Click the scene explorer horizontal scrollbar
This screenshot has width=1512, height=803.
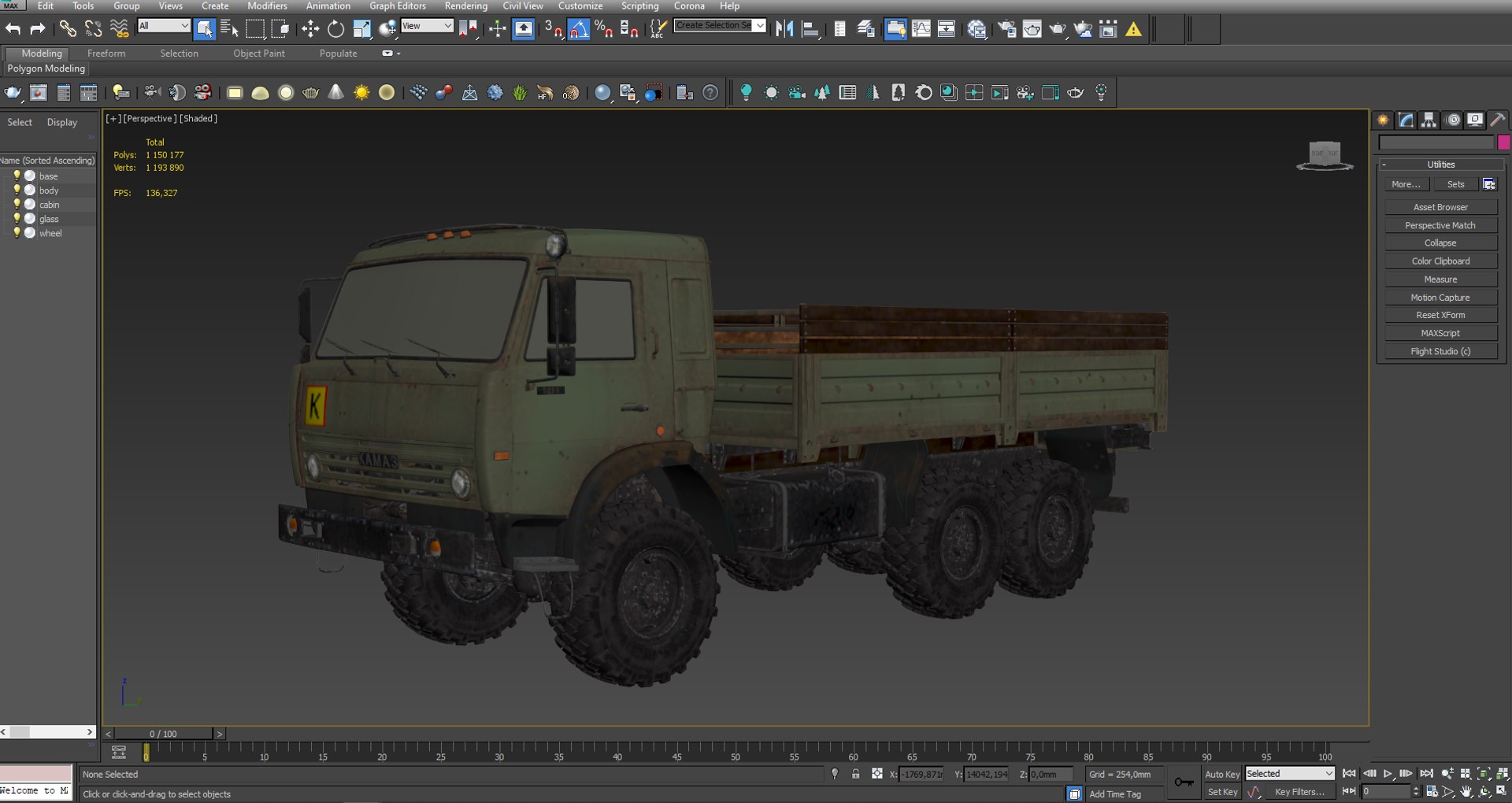click(x=47, y=732)
